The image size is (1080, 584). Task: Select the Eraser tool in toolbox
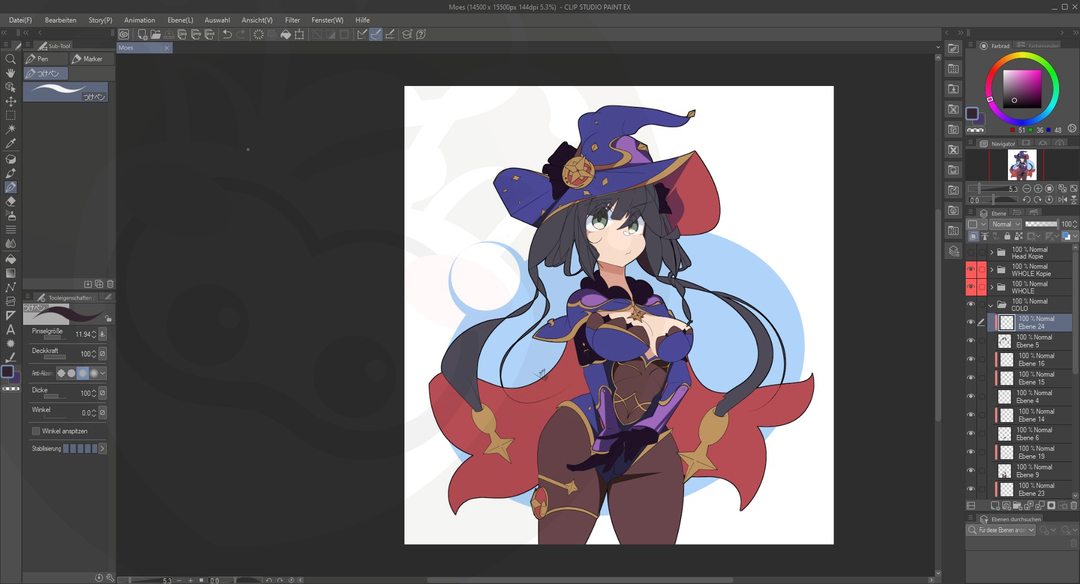10,202
